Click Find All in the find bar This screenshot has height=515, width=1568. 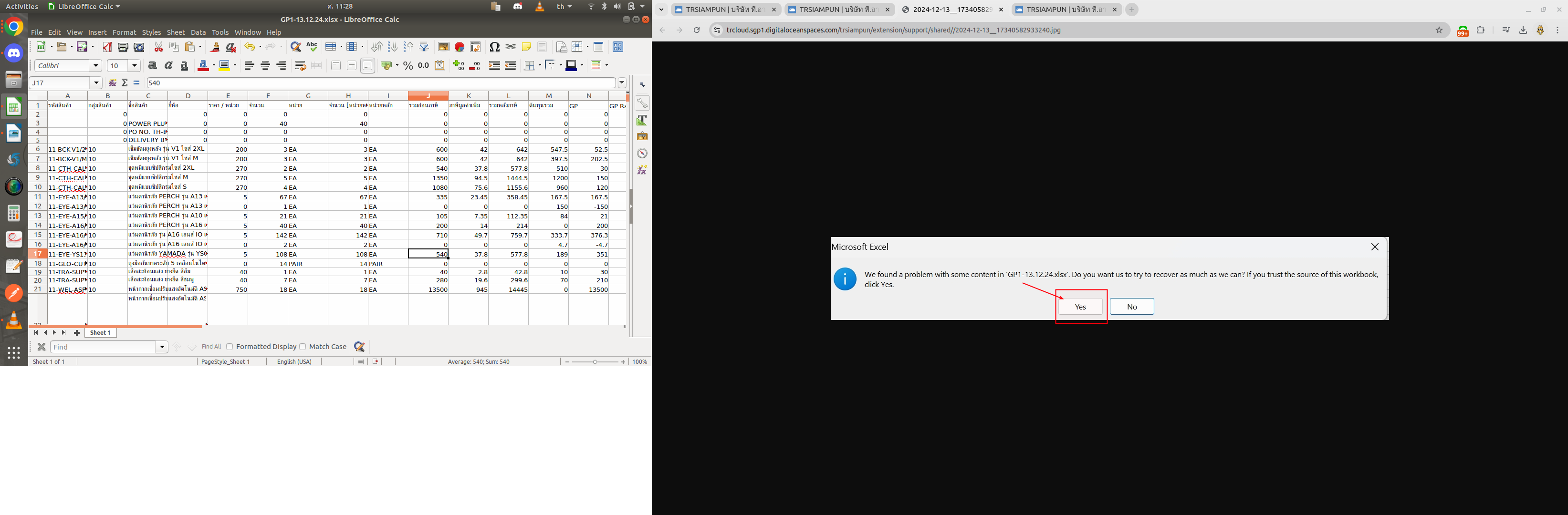[x=211, y=347]
